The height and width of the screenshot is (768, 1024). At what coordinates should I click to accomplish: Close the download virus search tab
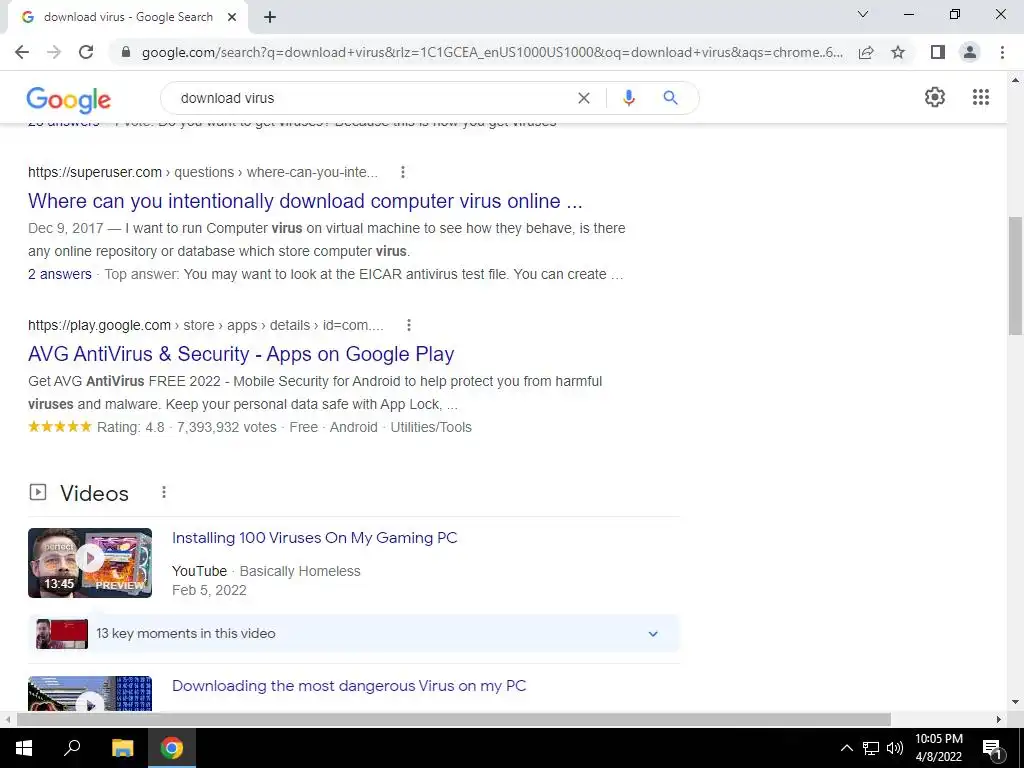click(x=232, y=18)
